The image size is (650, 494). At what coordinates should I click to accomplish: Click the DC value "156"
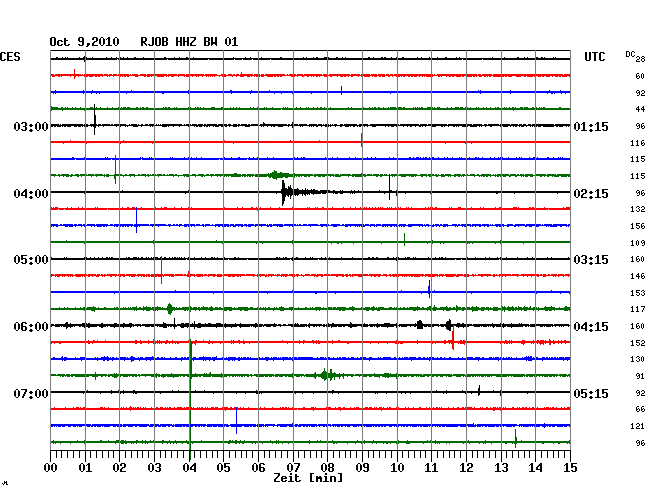[638, 226]
